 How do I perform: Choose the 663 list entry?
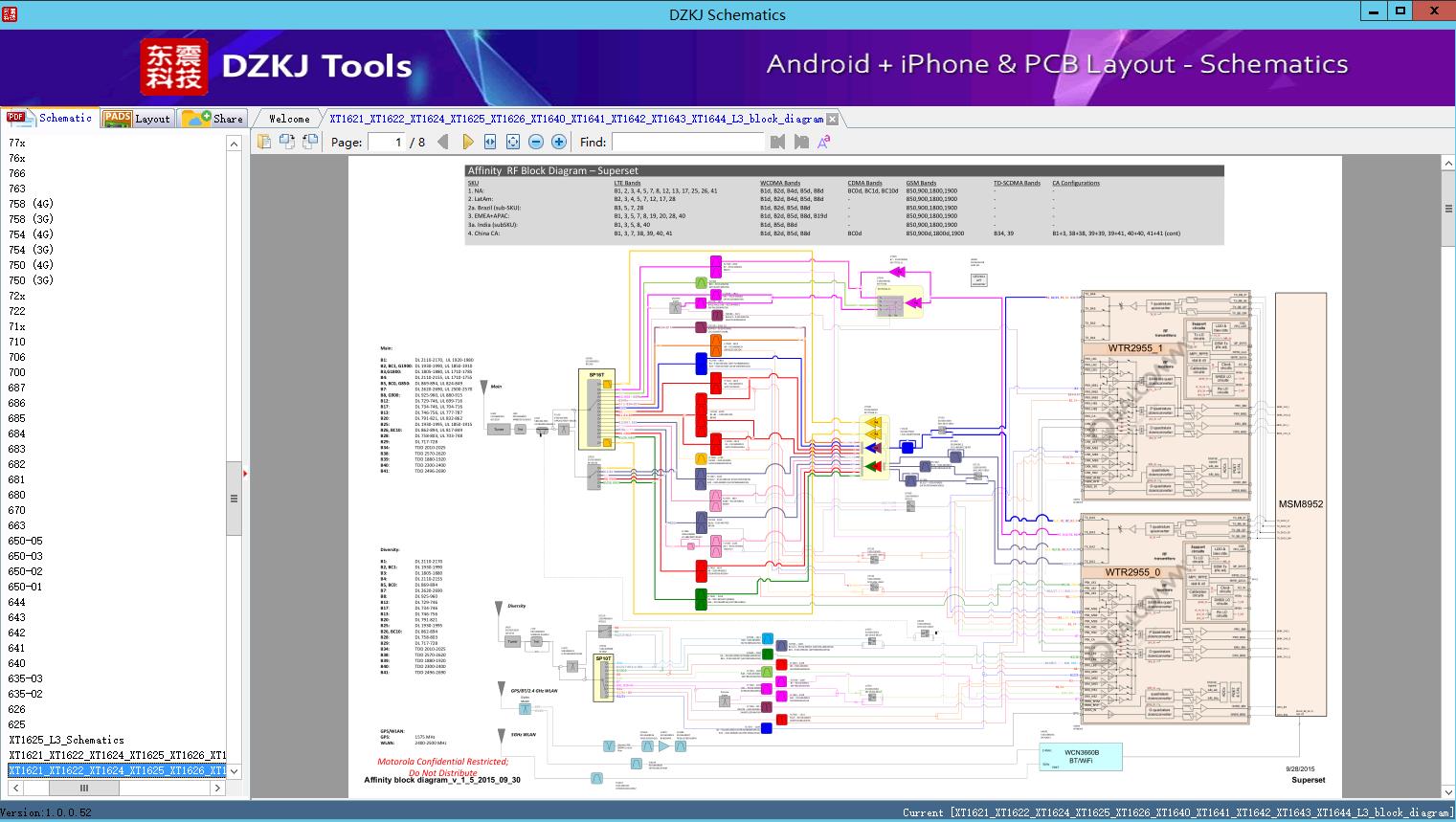(x=17, y=525)
